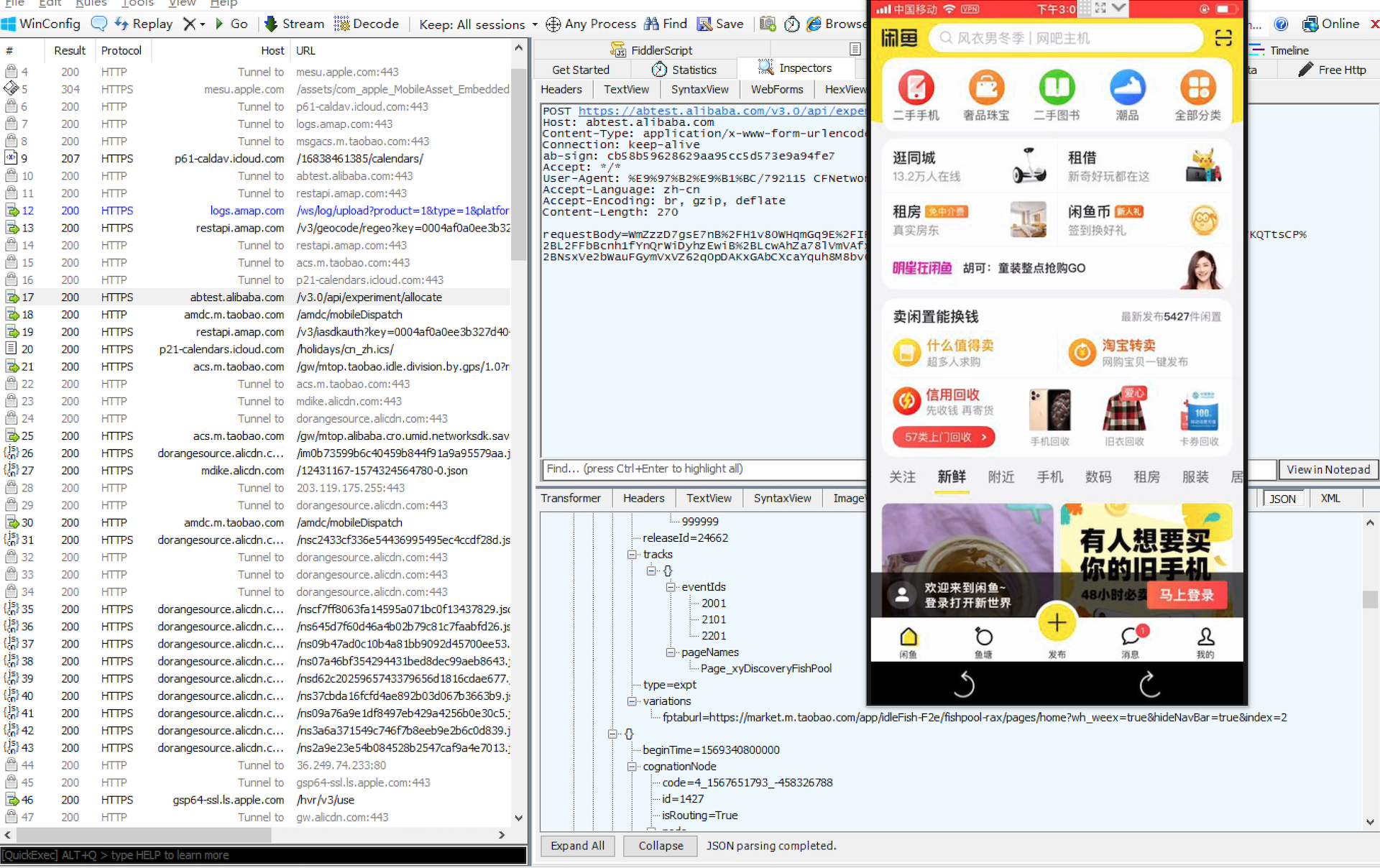
Task: Tap the yellow 发布 plus button
Action: pos(1057,622)
